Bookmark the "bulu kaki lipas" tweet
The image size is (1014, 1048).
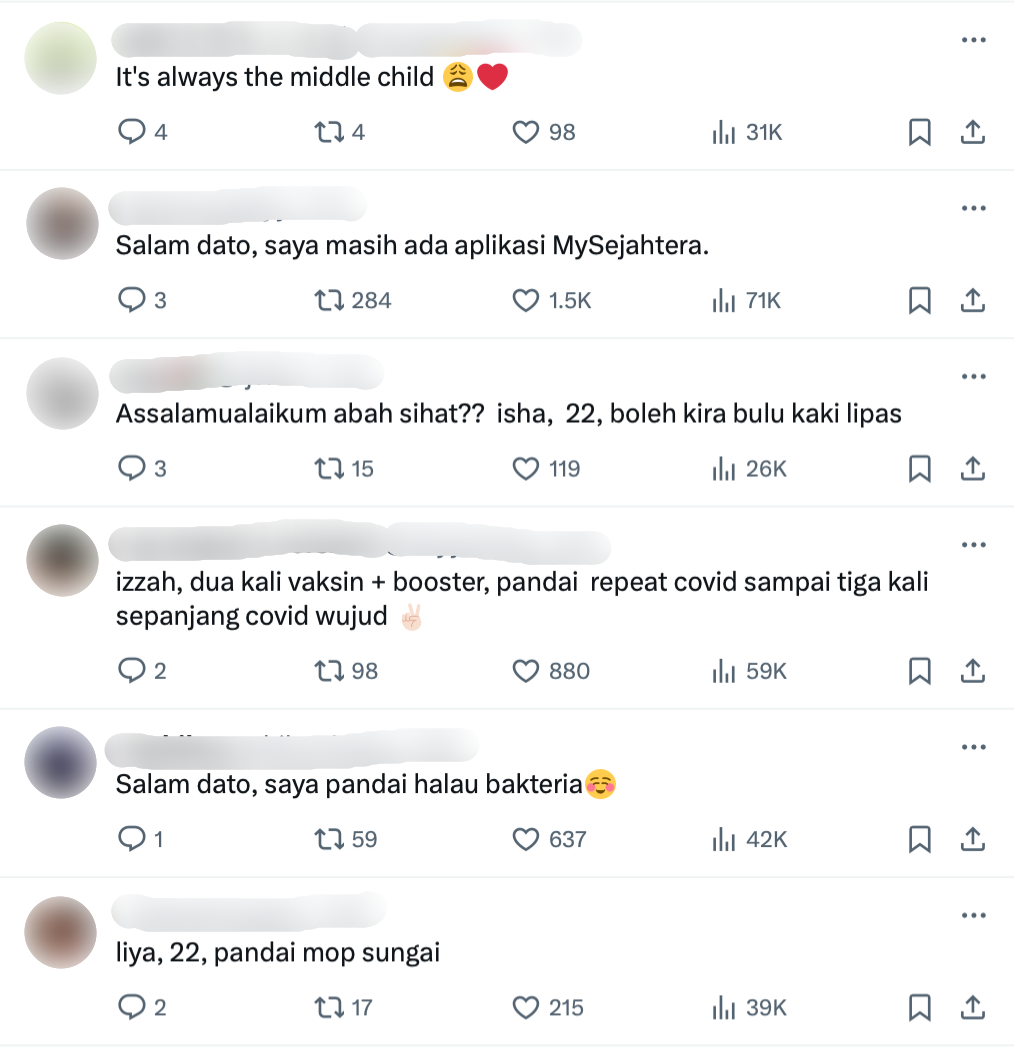pyautogui.click(x=920, y=469)
